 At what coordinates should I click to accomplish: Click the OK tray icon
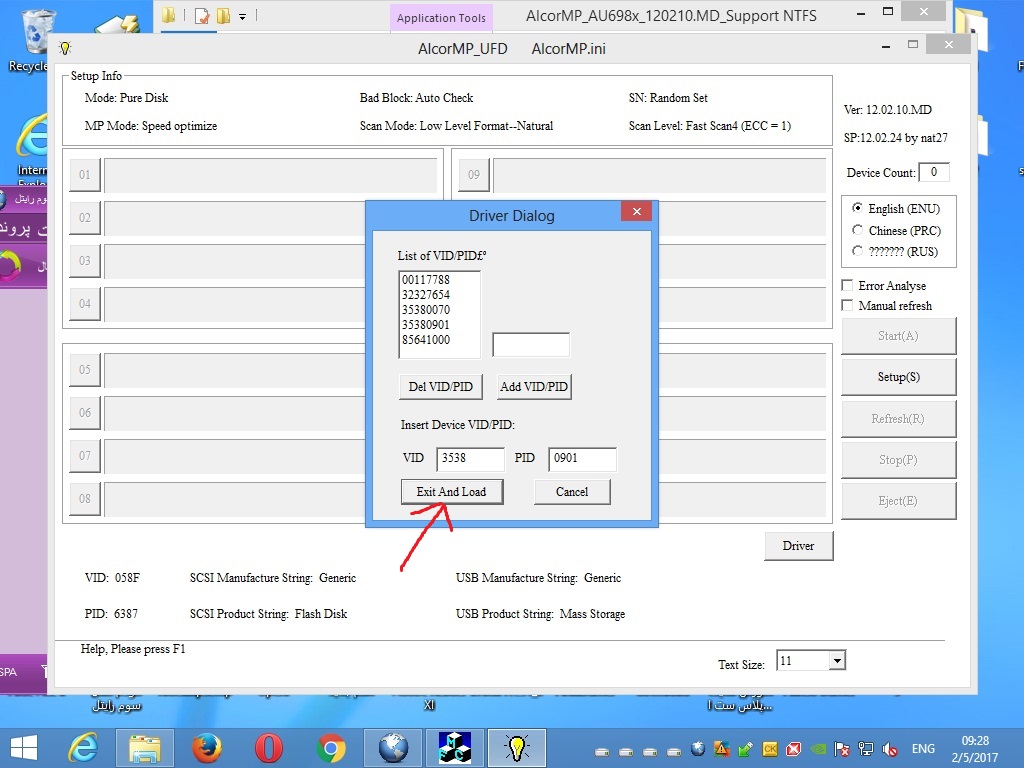770,749
